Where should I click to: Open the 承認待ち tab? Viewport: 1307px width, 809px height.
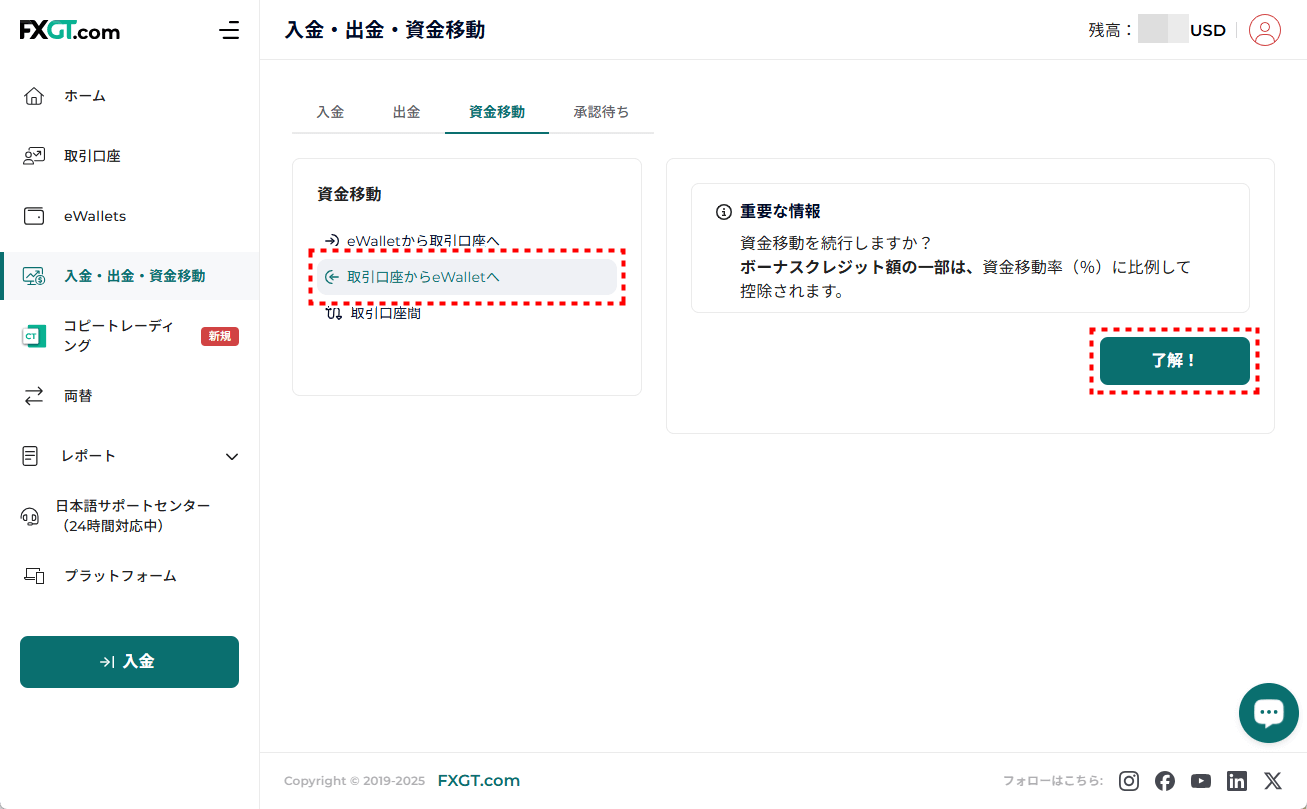point(601,112)
